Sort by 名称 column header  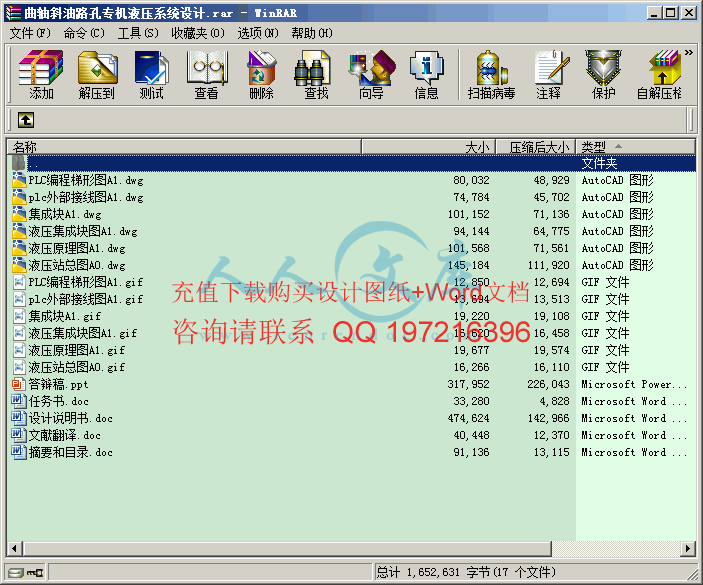coord(184,147)
